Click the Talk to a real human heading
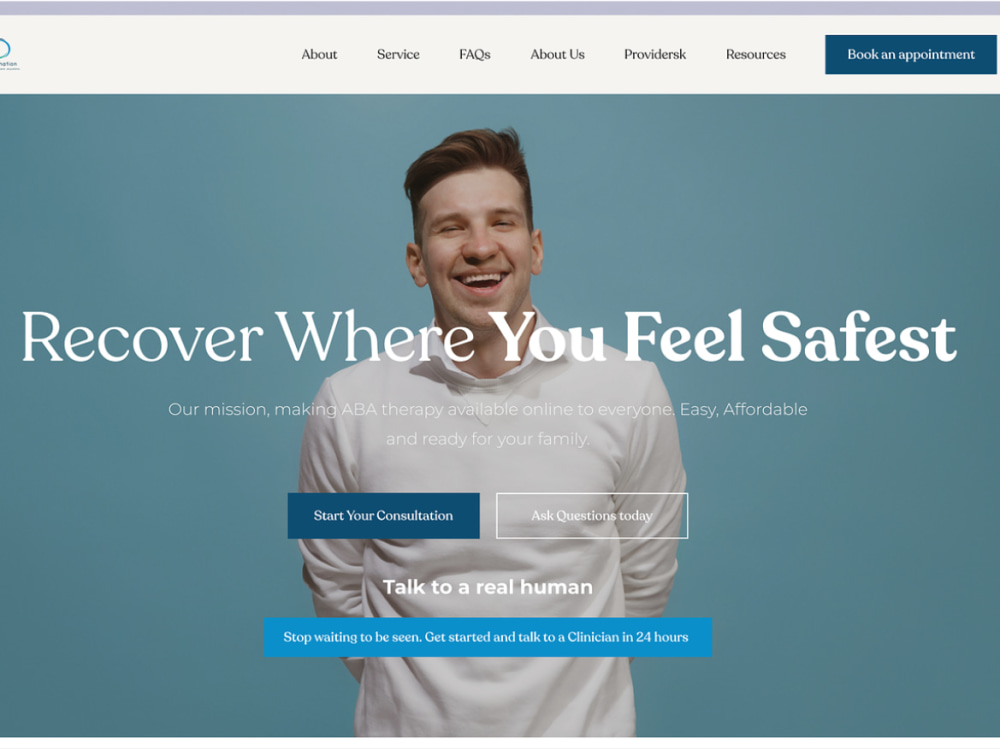 tap(488, 587)
